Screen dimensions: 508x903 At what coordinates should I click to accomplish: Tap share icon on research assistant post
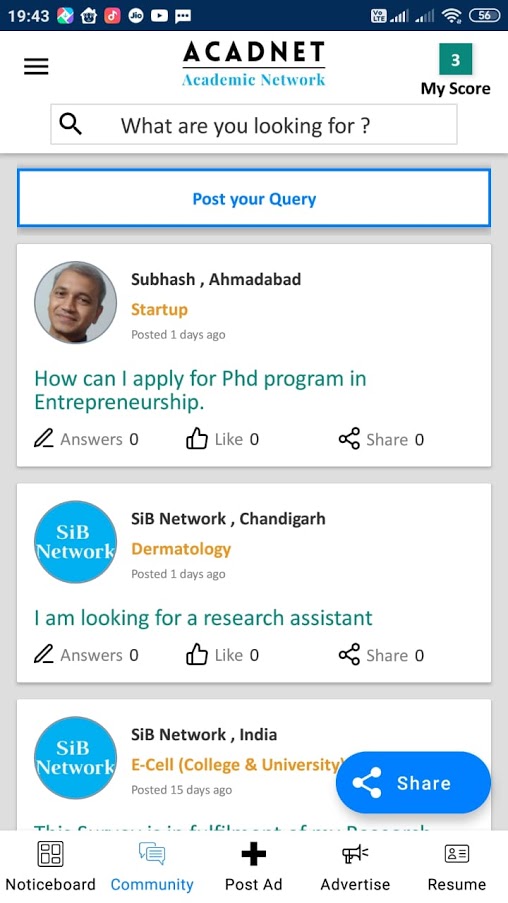click(x=349, y=655)
